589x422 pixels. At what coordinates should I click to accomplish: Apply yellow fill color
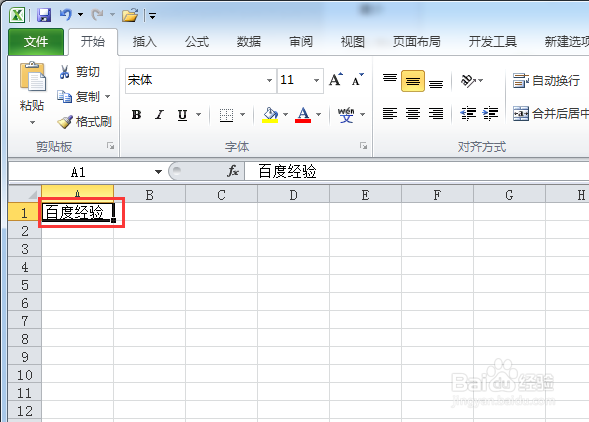[x=270, y=114]
